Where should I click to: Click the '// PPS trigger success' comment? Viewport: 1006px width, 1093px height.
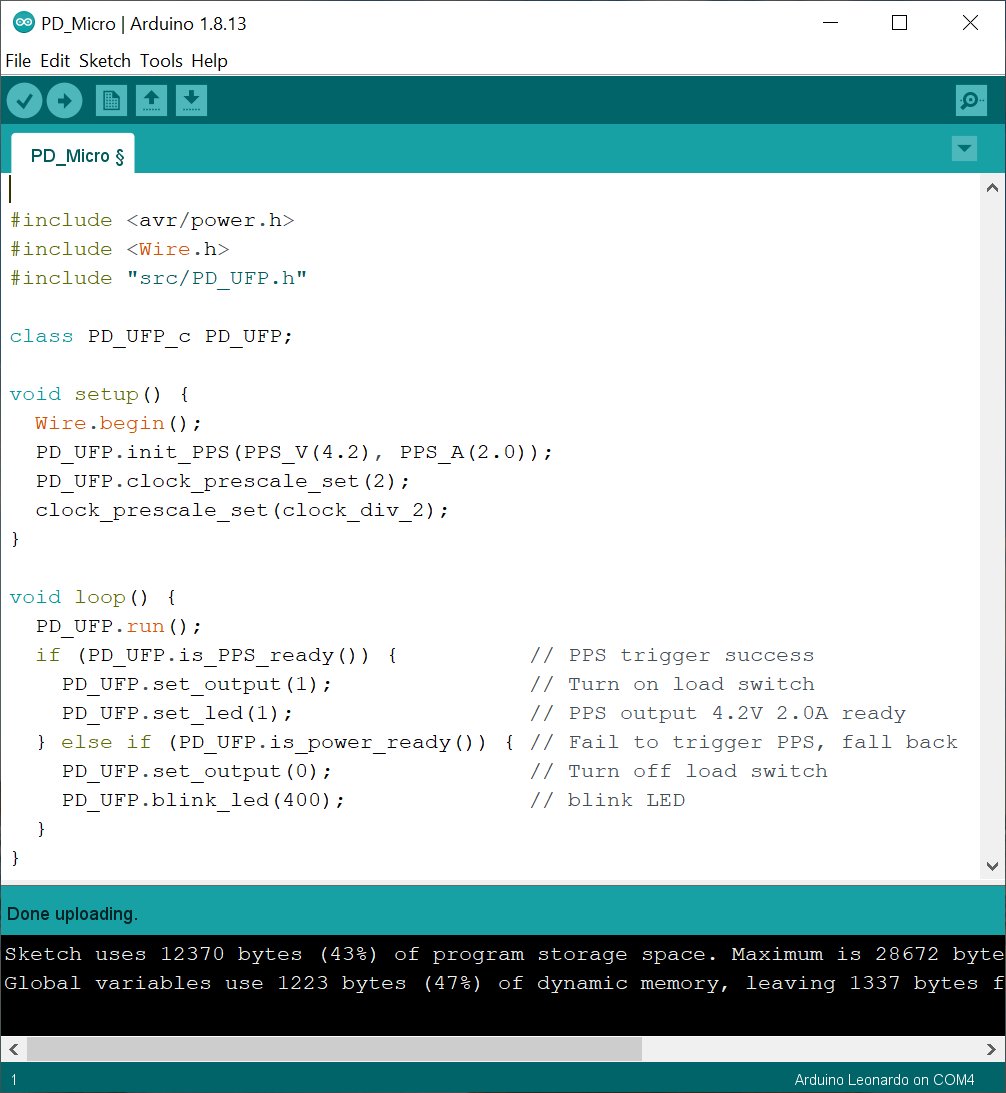[672, 655]
